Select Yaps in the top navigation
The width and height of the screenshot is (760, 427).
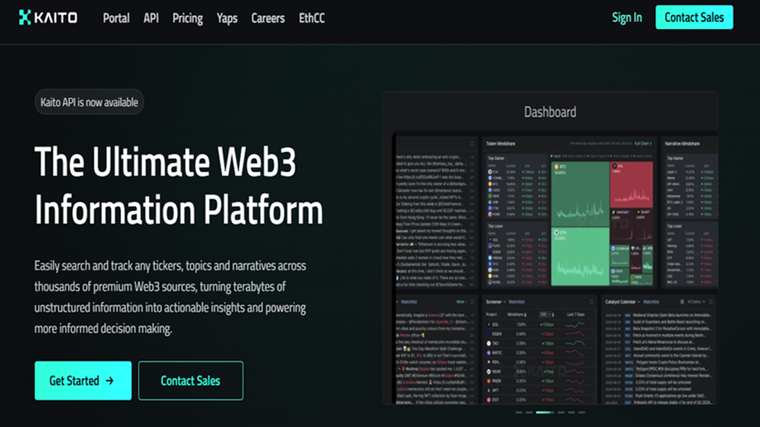[227, 18]
